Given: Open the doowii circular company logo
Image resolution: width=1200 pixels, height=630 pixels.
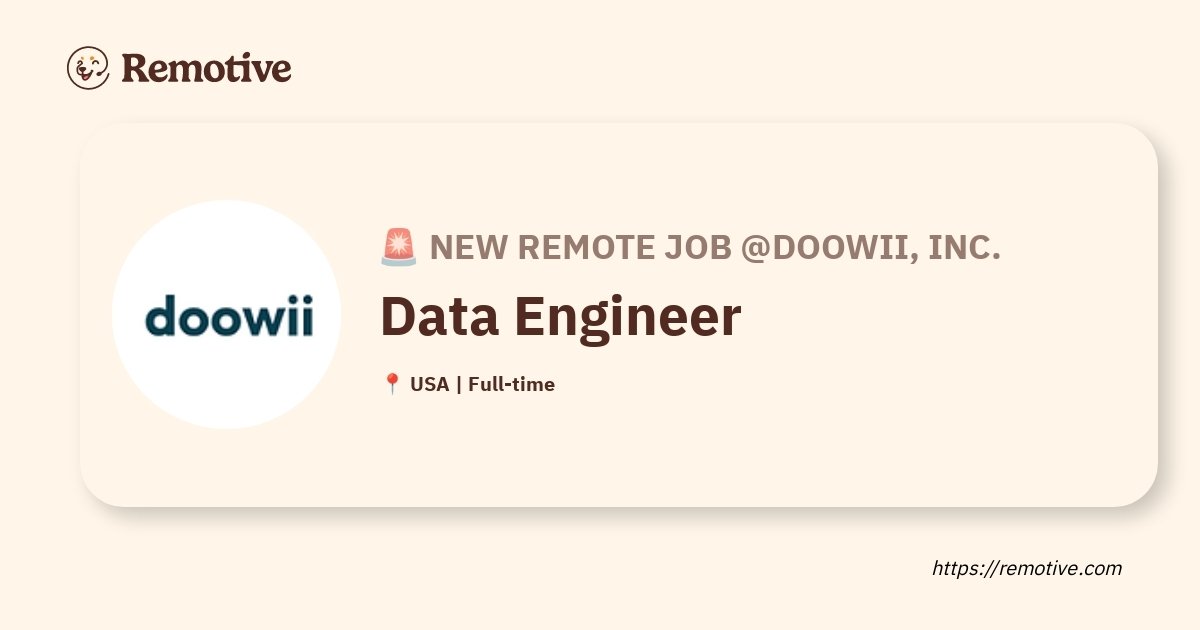Looking at the screenshot, I should coord(227,315).
